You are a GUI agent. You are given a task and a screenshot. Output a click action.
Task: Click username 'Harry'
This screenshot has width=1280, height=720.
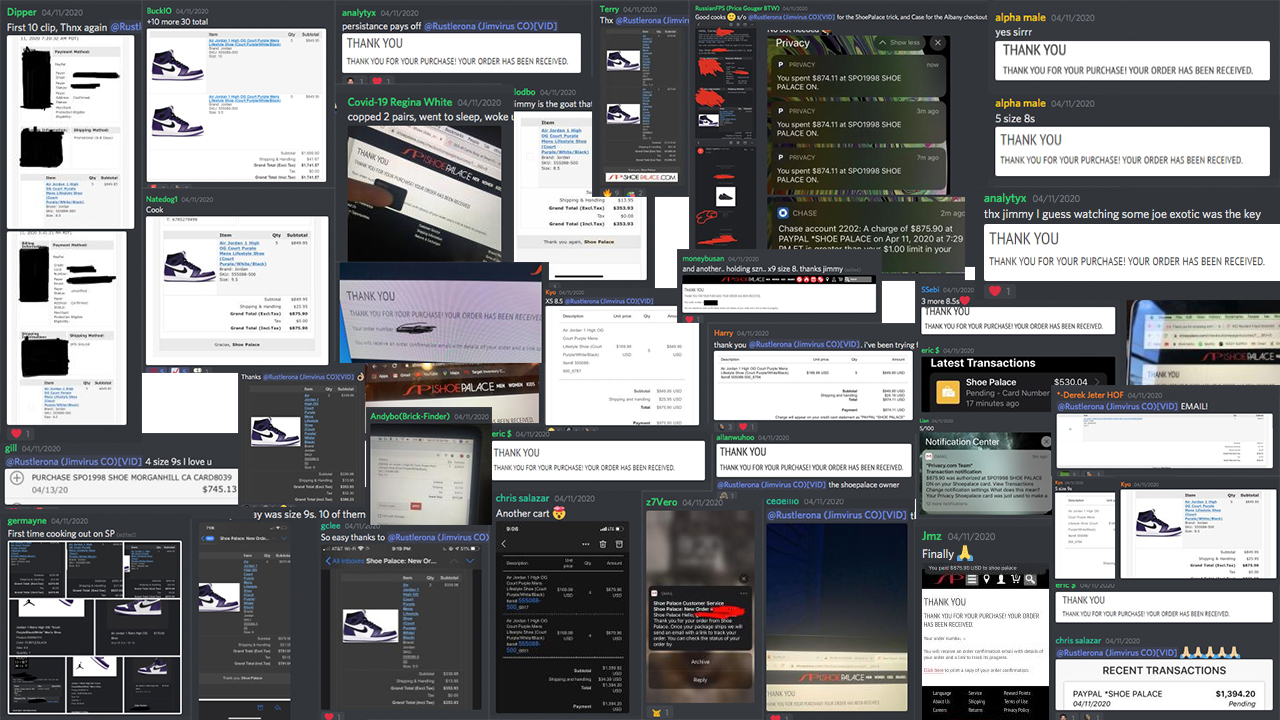click(x=723, y=332)
